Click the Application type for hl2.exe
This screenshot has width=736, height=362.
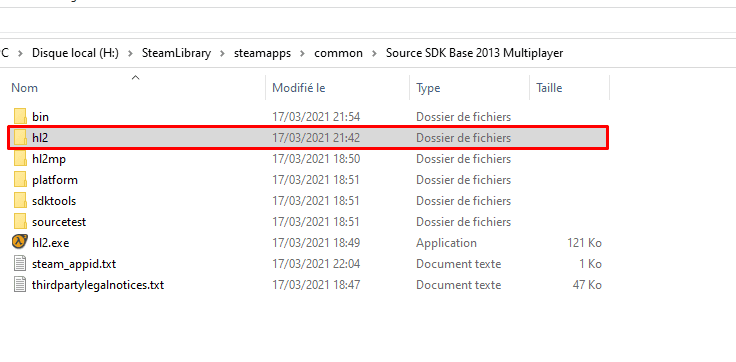[446, 243]
